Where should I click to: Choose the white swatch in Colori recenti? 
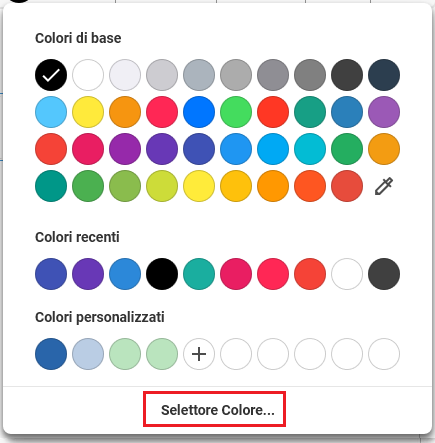tap(347, 274)
